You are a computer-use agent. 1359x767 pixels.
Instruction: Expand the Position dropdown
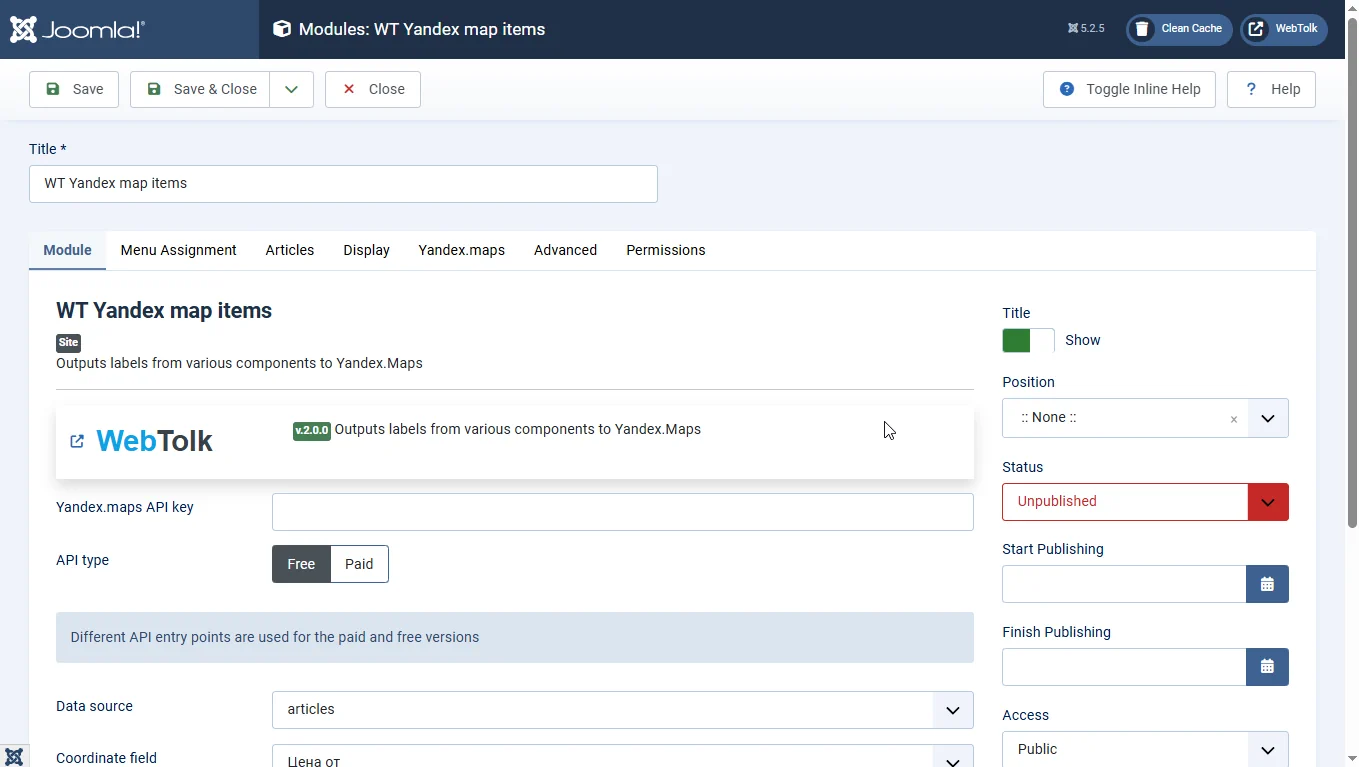point(1268,418)
